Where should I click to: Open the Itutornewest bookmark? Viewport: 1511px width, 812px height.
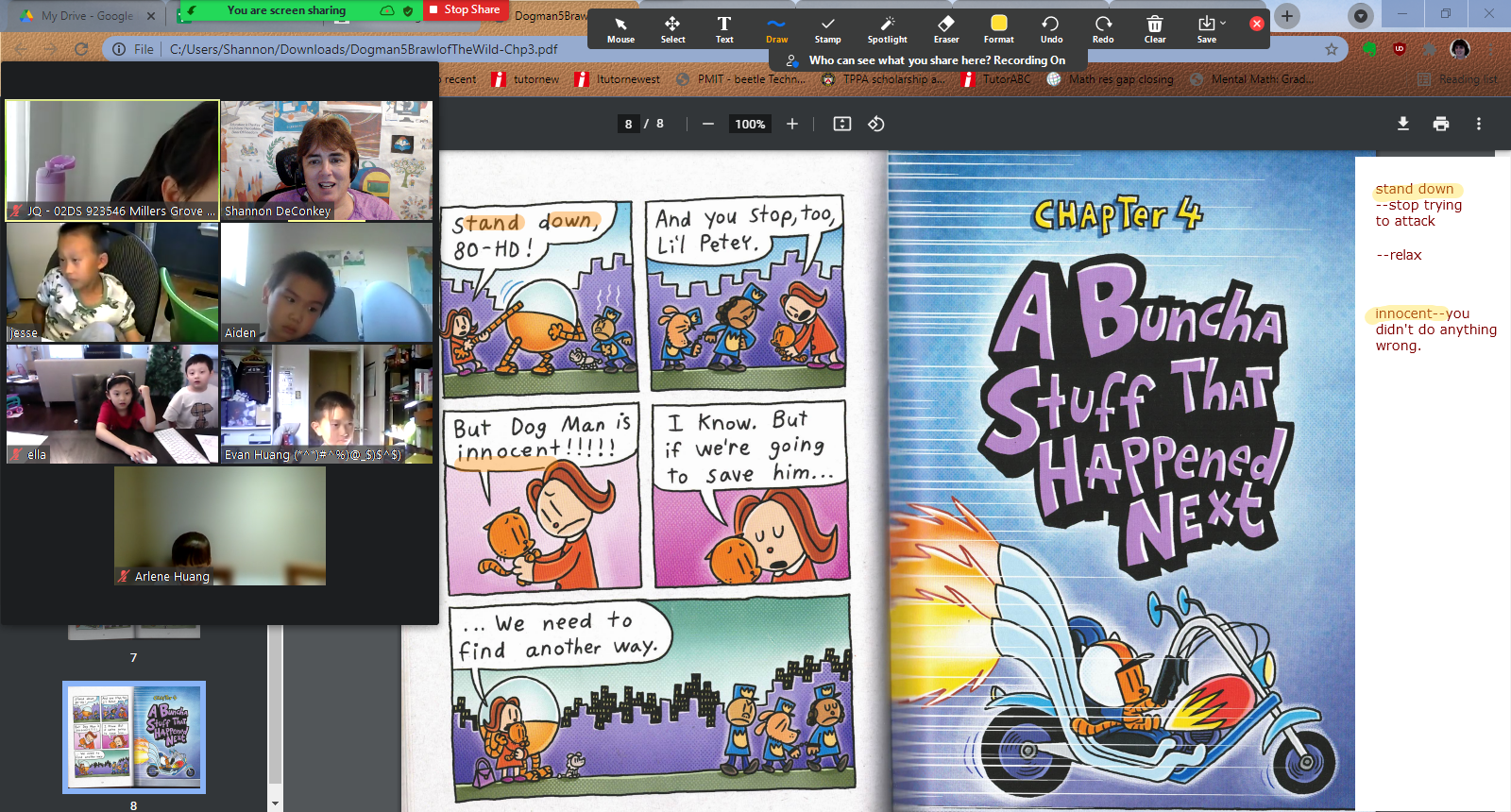point(618,79)
